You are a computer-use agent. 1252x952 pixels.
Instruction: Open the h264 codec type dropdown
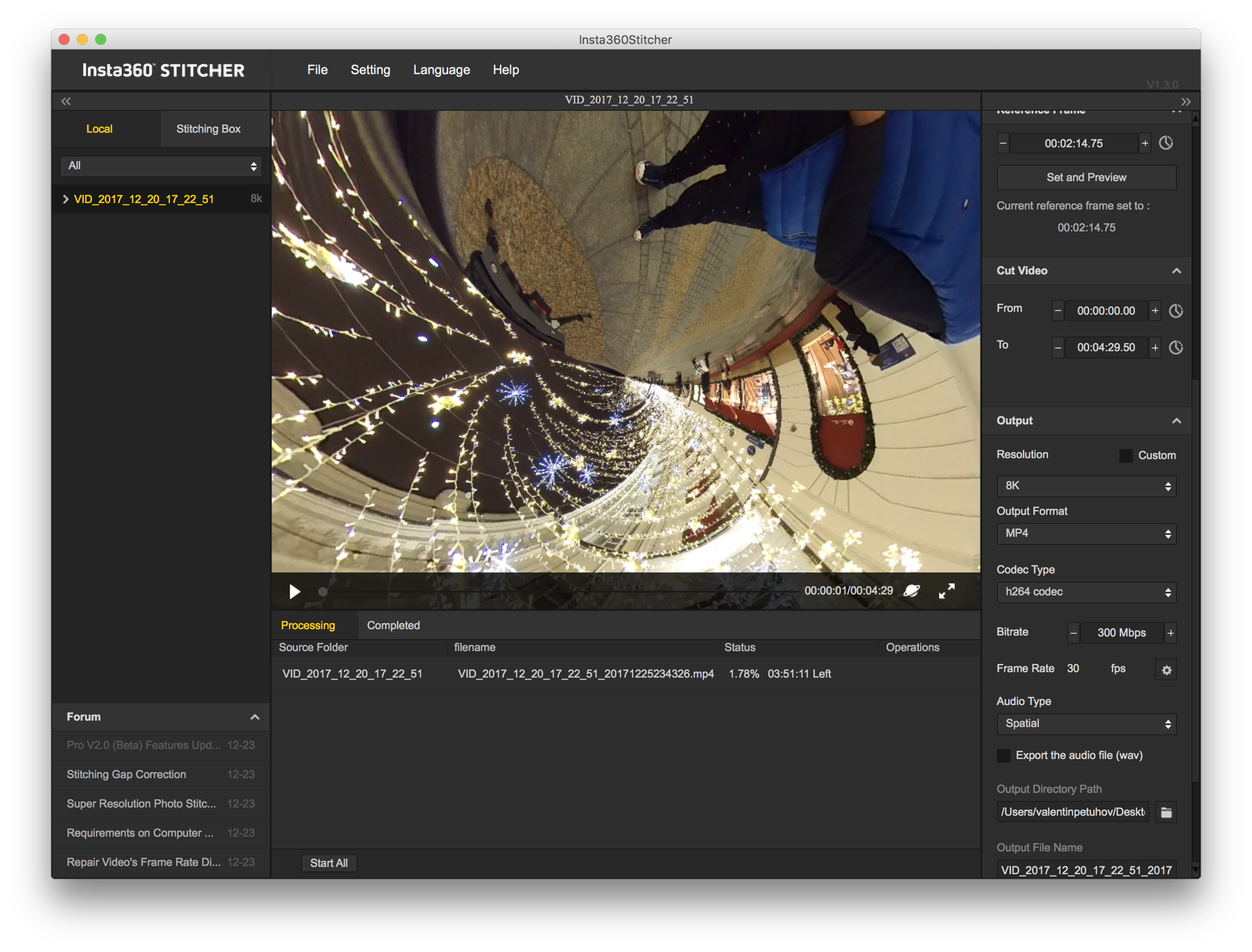tap(1086, 592)
